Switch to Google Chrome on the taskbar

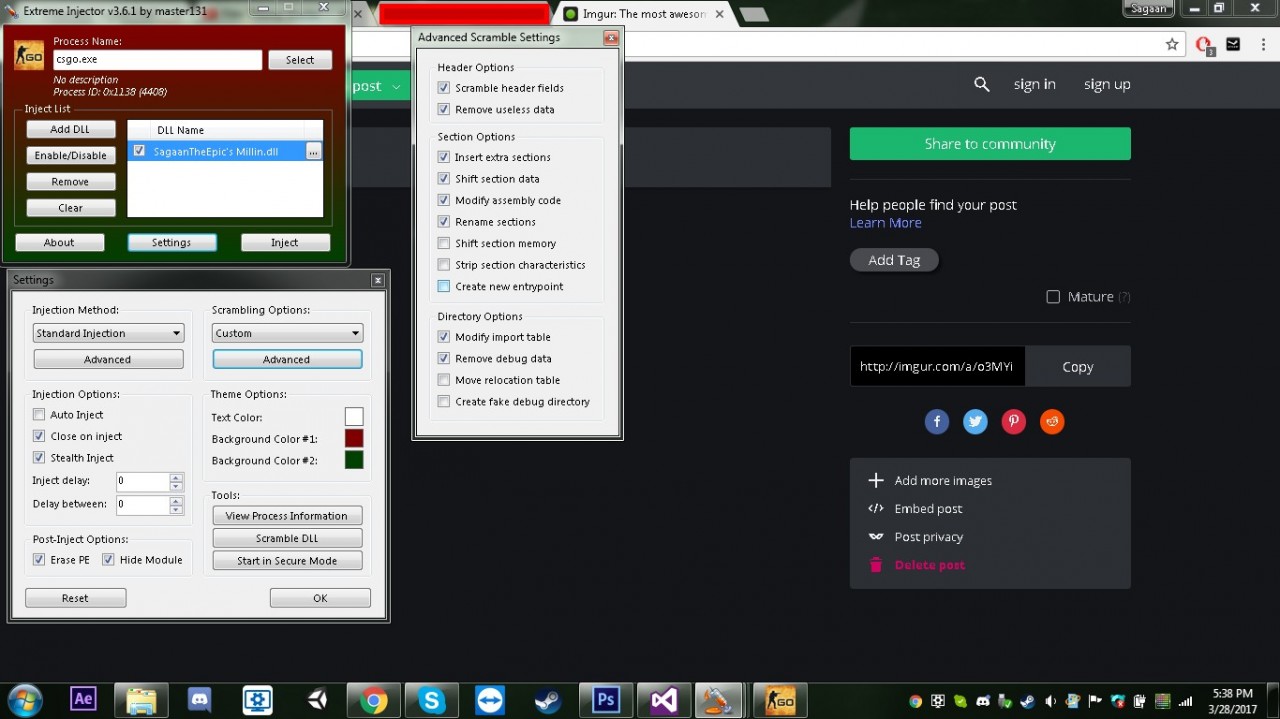[374, 700]
